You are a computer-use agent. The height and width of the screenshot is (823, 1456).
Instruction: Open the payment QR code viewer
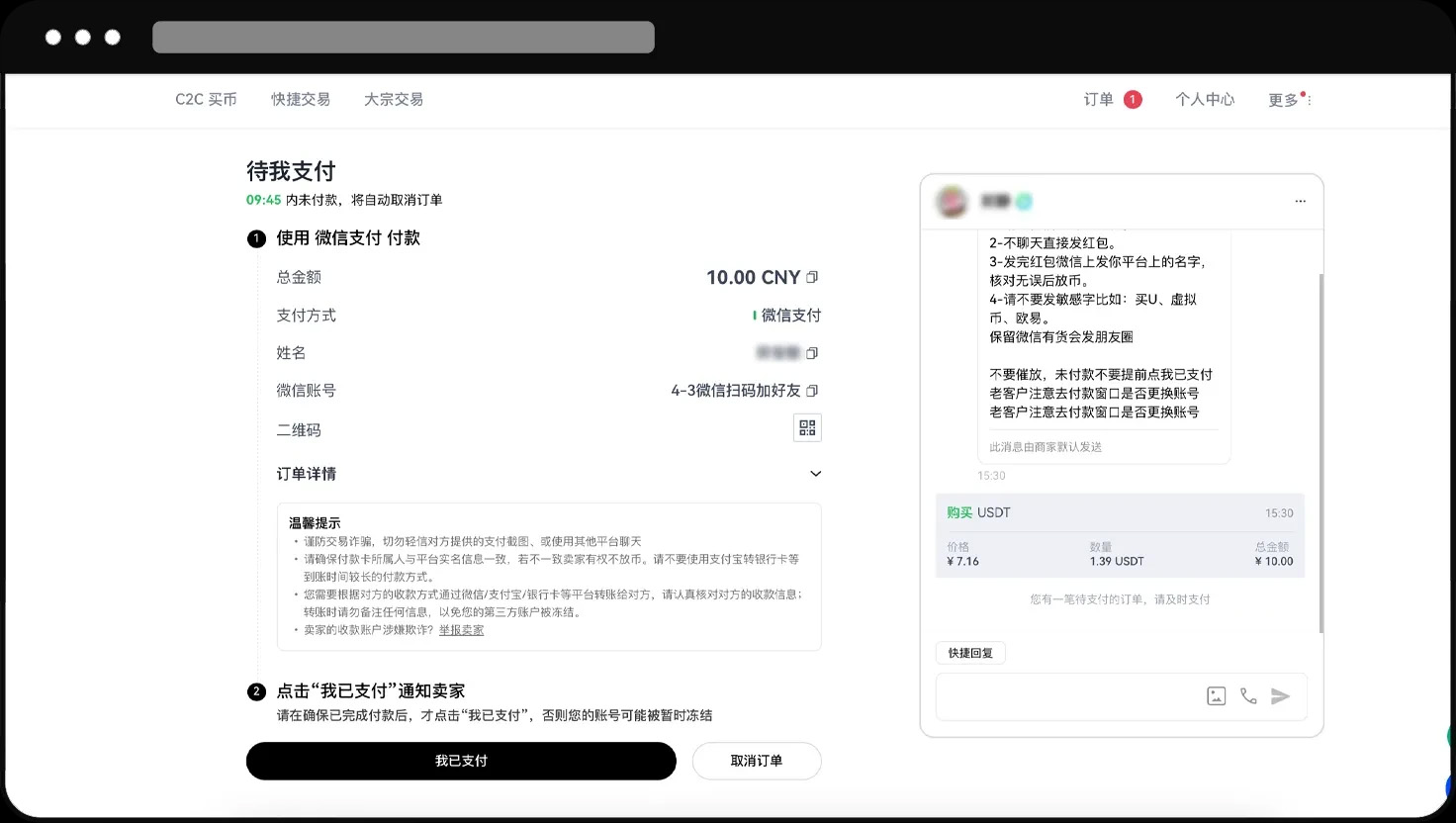click(x=806, y=427)
